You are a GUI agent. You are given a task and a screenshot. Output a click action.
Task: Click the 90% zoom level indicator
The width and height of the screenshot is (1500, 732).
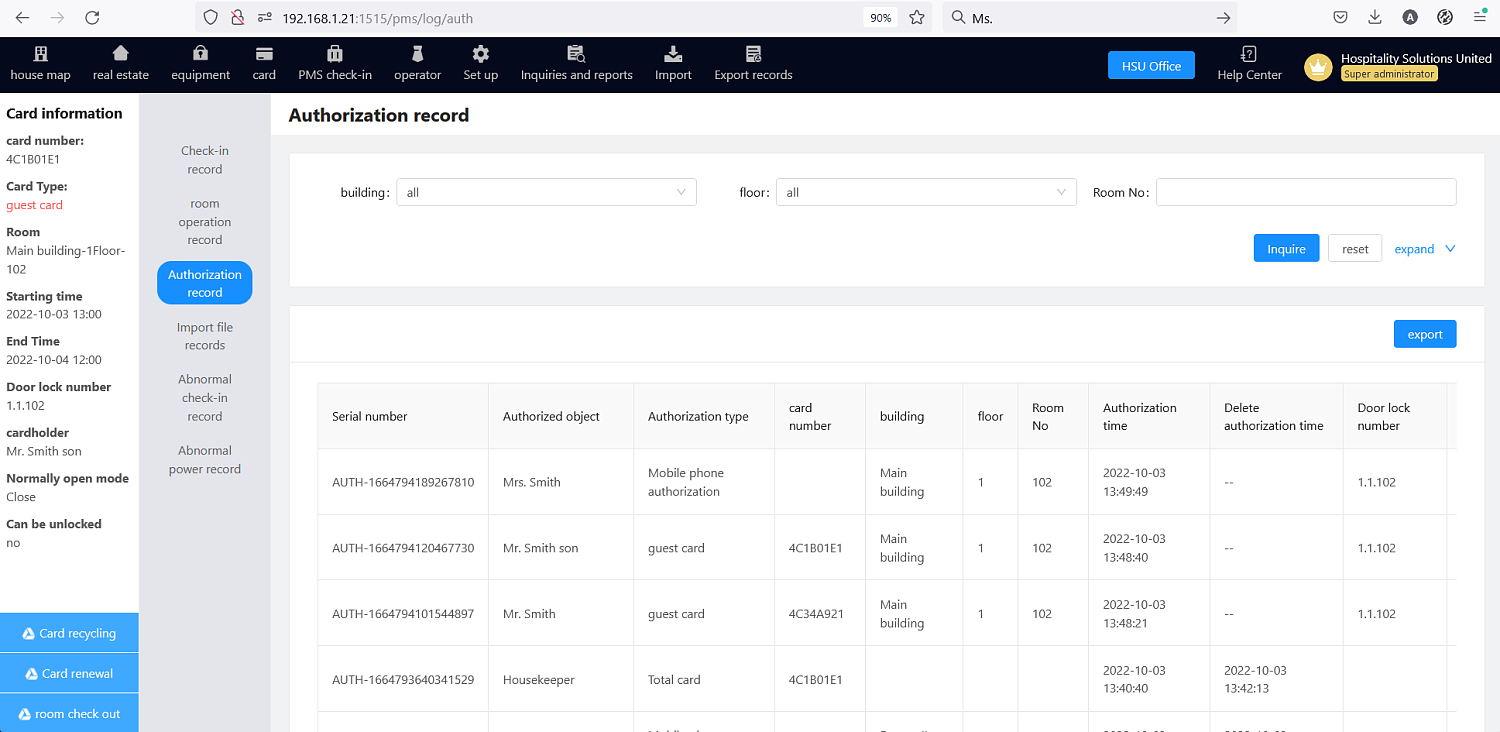[881, 18]
